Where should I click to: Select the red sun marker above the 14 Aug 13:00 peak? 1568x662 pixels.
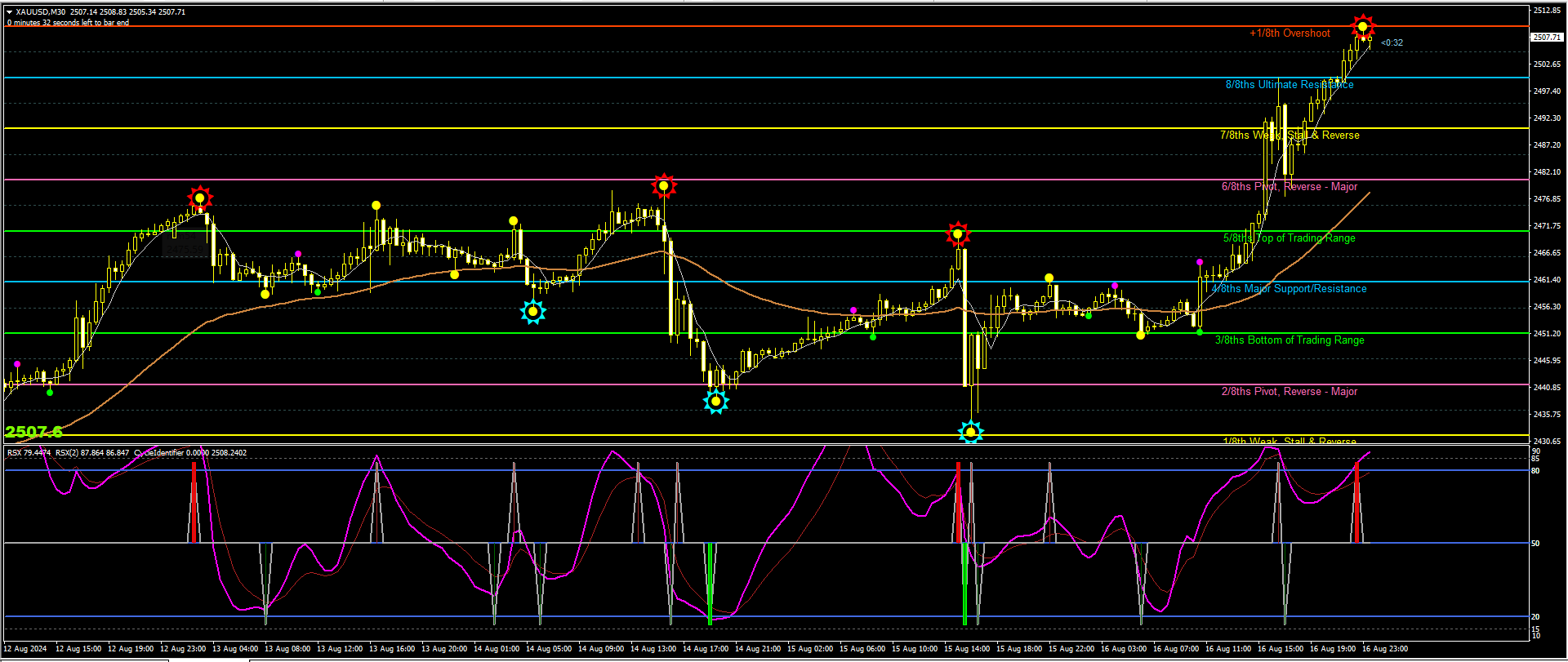tap(664, 186)
